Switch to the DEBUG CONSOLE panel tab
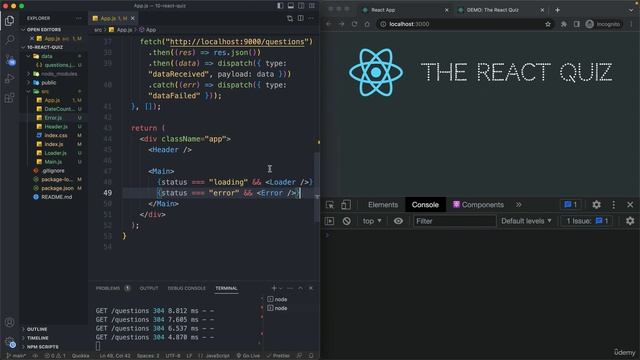Screen dimensions: 640x360 187,288
